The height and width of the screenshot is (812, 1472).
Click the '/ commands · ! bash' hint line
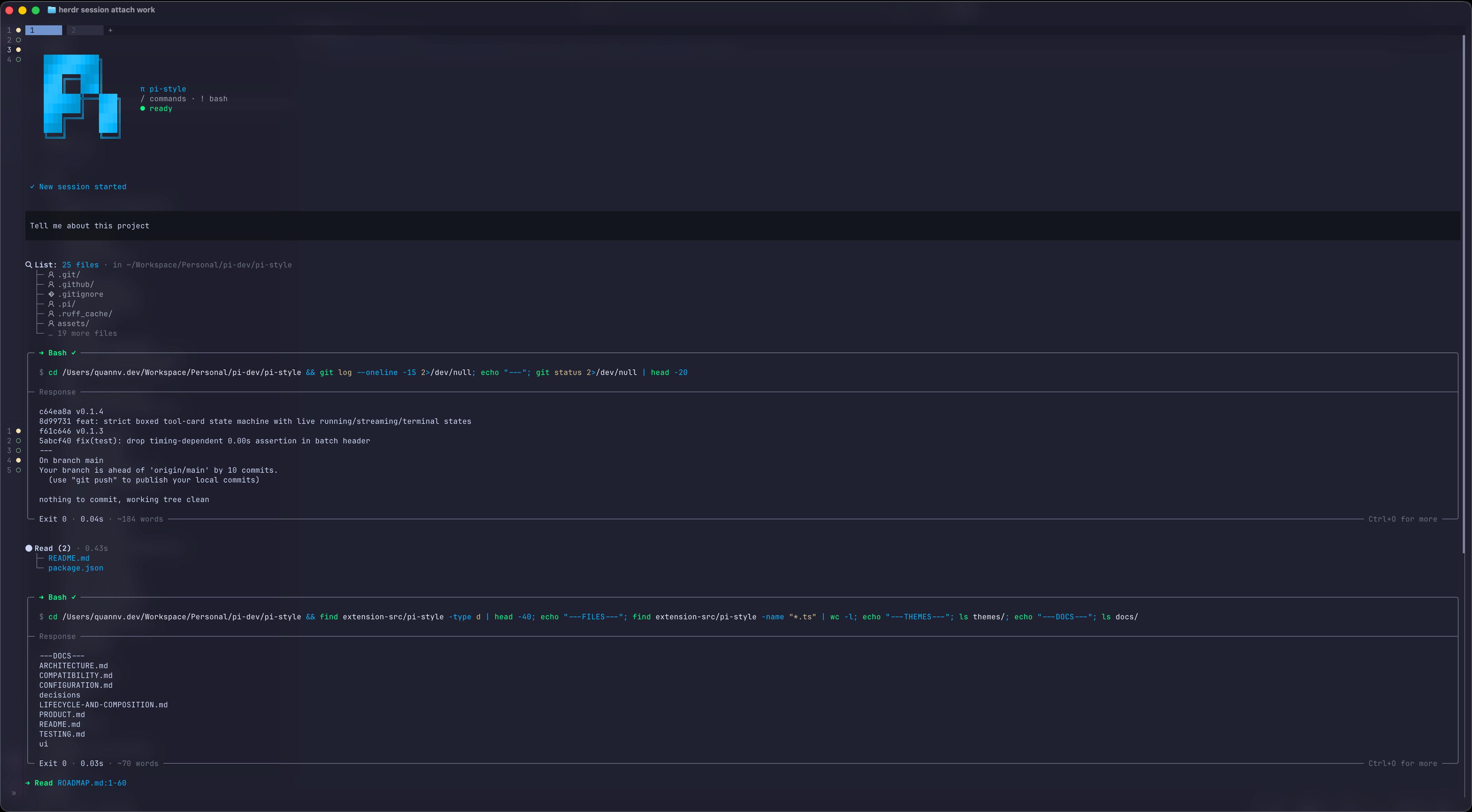click(x=184, y=99)
